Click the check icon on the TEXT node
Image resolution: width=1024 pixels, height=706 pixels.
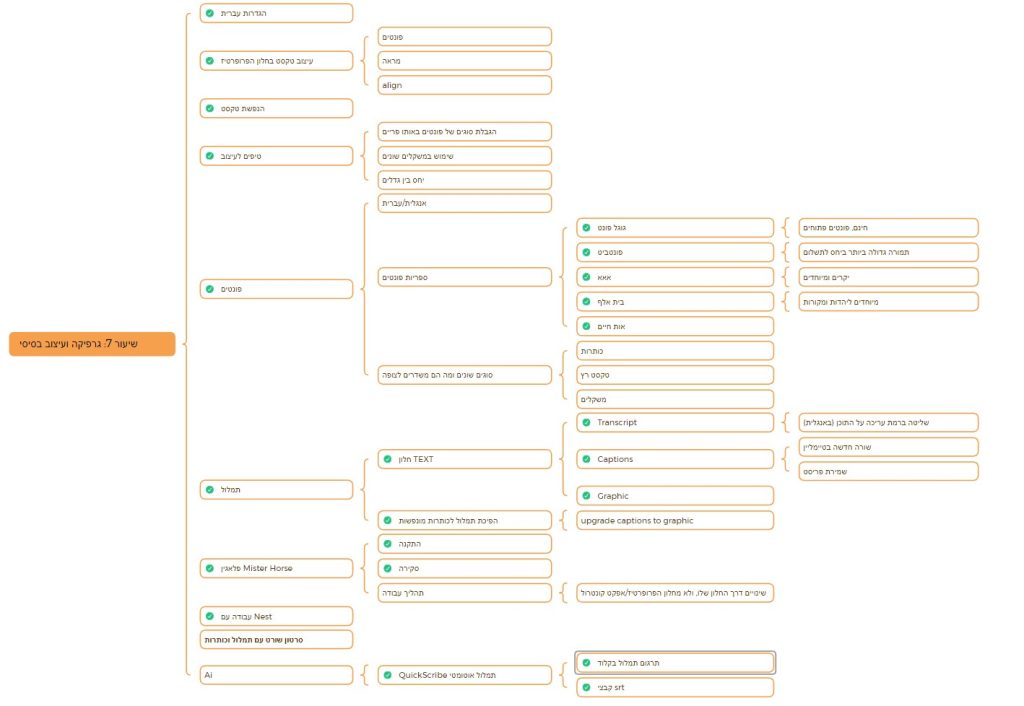(x=388, y=460)
